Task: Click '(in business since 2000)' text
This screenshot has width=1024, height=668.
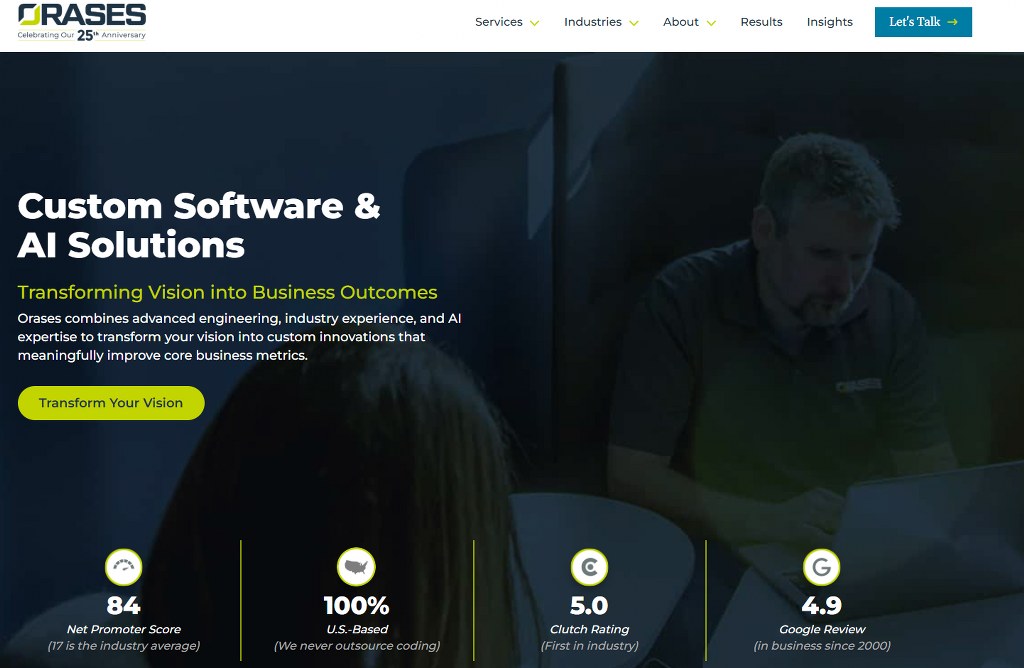Action: [x=822, y=645]
